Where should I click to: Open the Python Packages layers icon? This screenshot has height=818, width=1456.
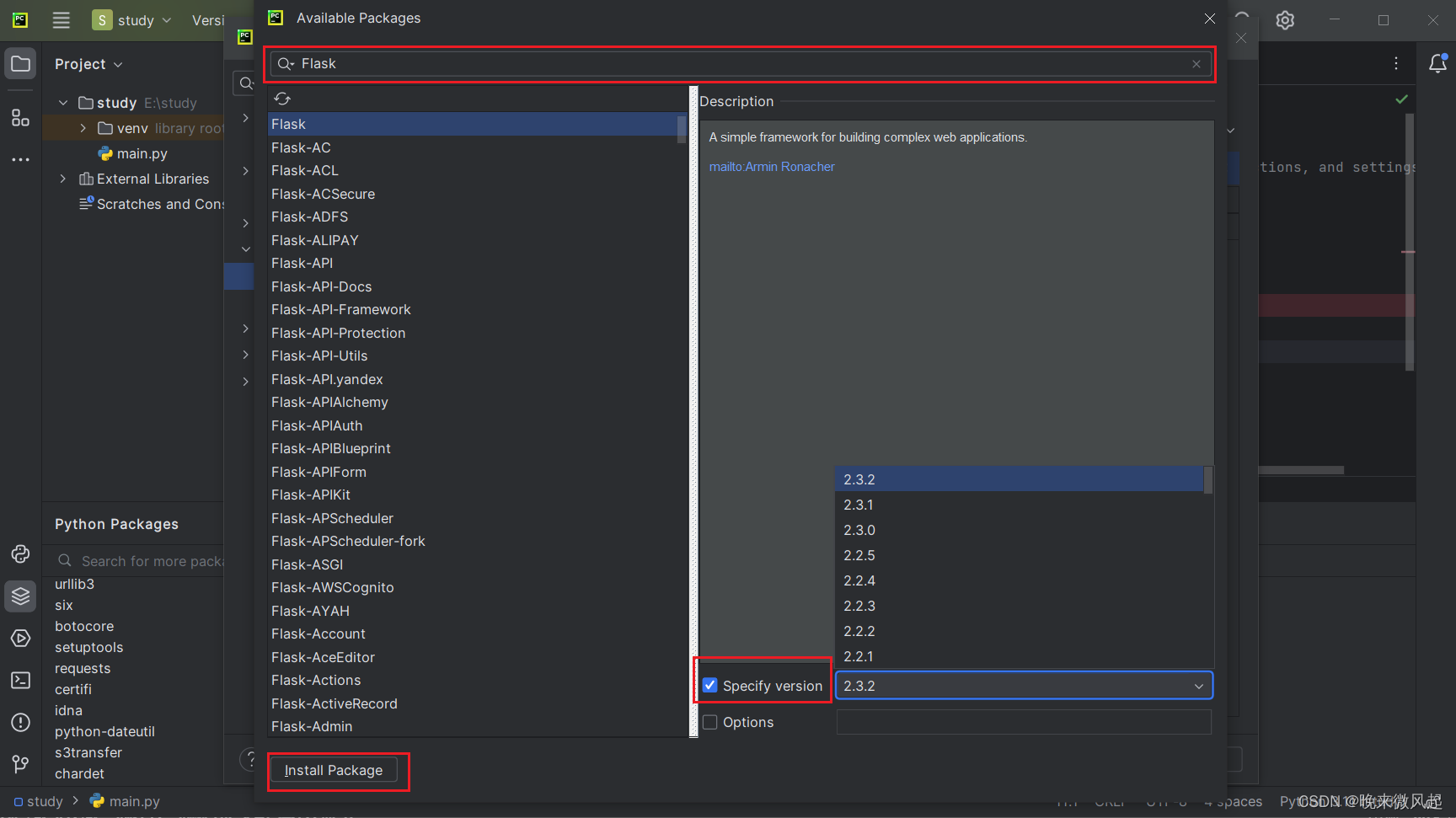(20, 596)
